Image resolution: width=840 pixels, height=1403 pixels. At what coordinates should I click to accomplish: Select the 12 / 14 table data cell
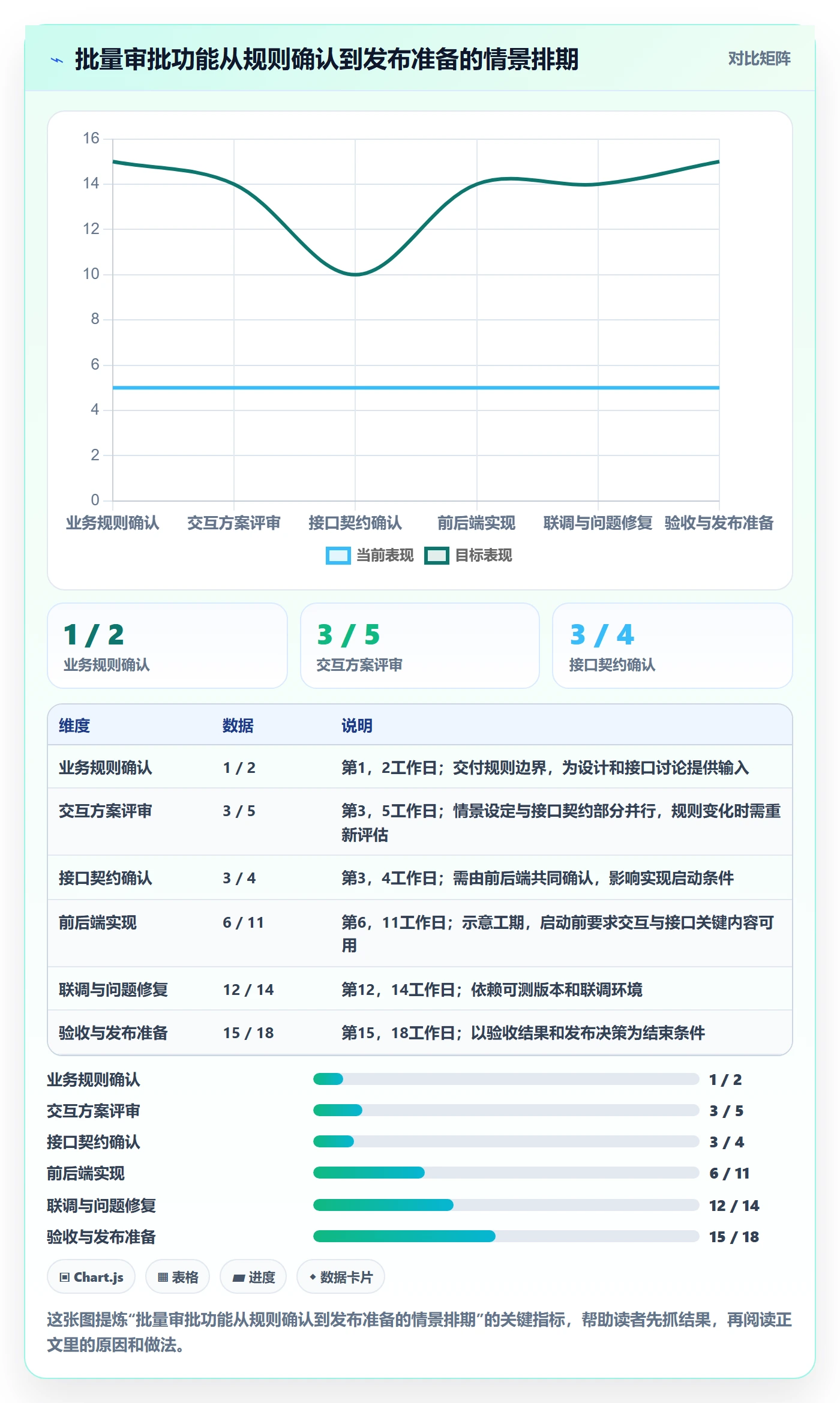(248, 990)
